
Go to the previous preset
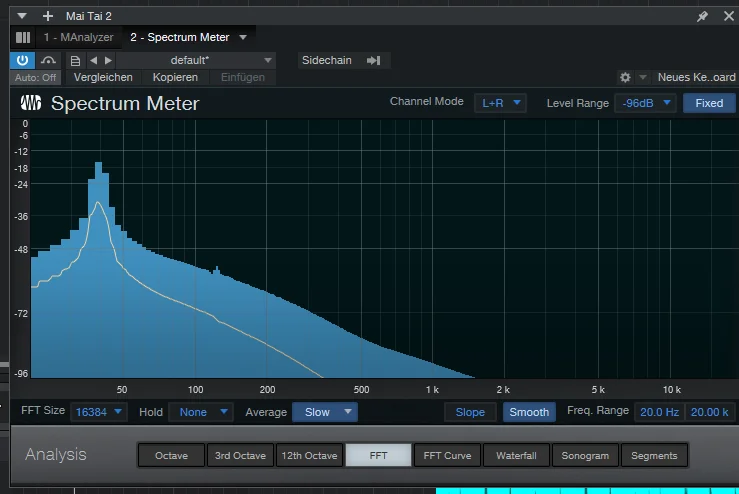93,60
